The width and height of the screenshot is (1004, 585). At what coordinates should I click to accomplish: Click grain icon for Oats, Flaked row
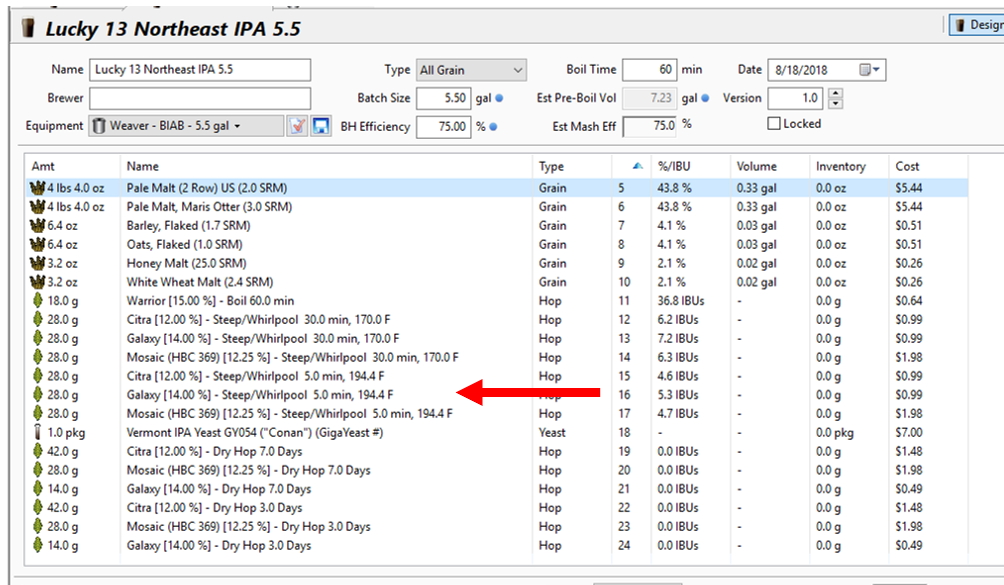point(37,244)
